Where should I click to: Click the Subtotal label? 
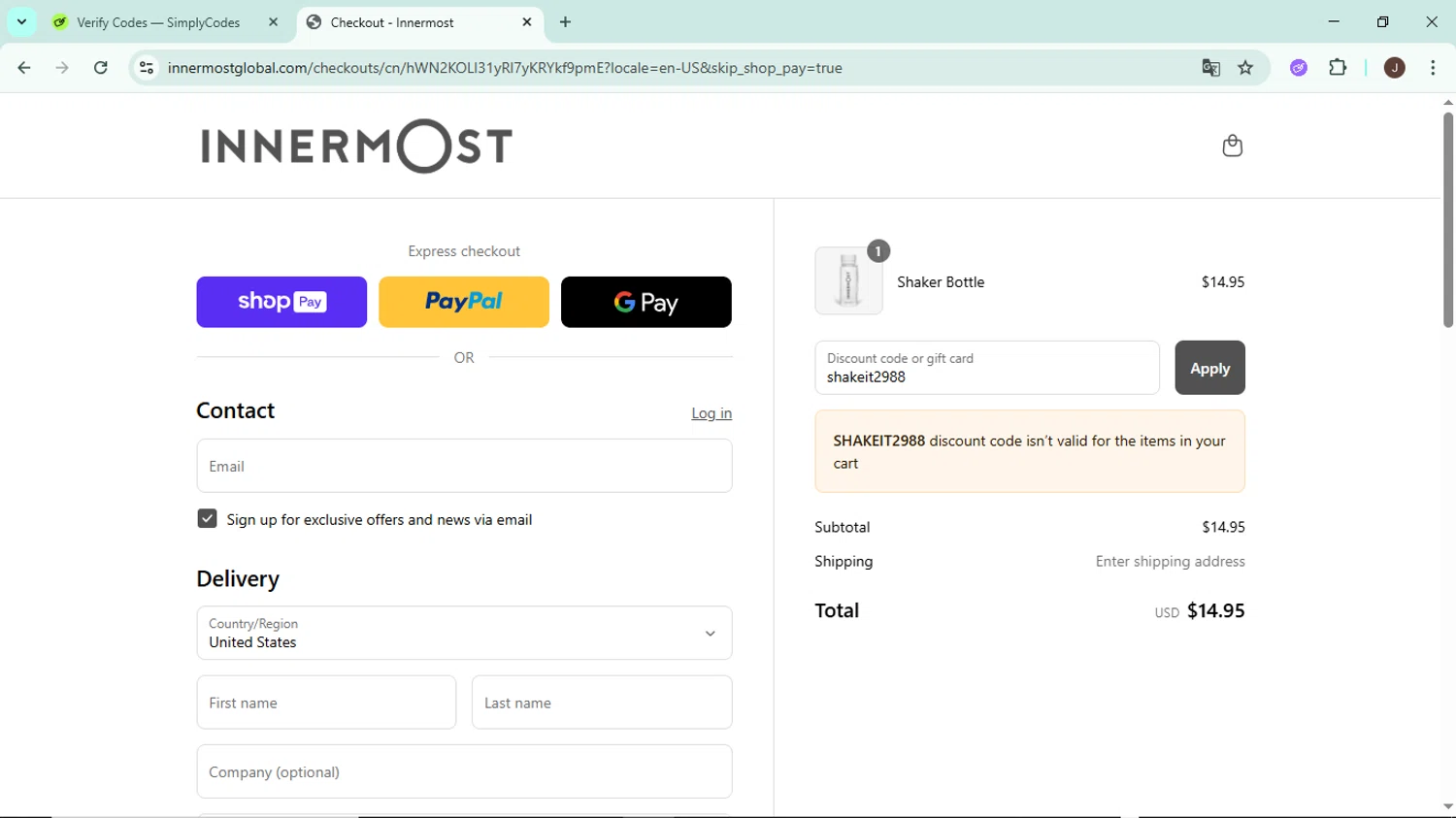point(842,527)
